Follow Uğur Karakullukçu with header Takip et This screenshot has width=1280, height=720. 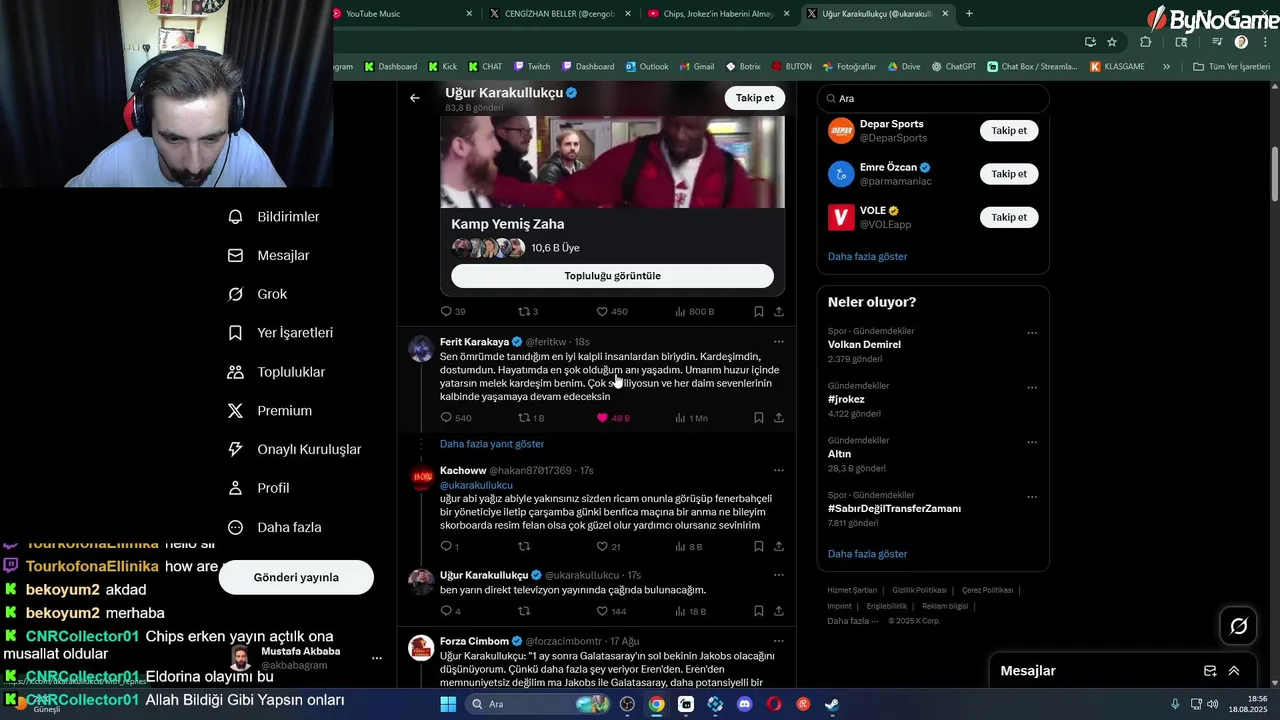(x=755, y=98)
